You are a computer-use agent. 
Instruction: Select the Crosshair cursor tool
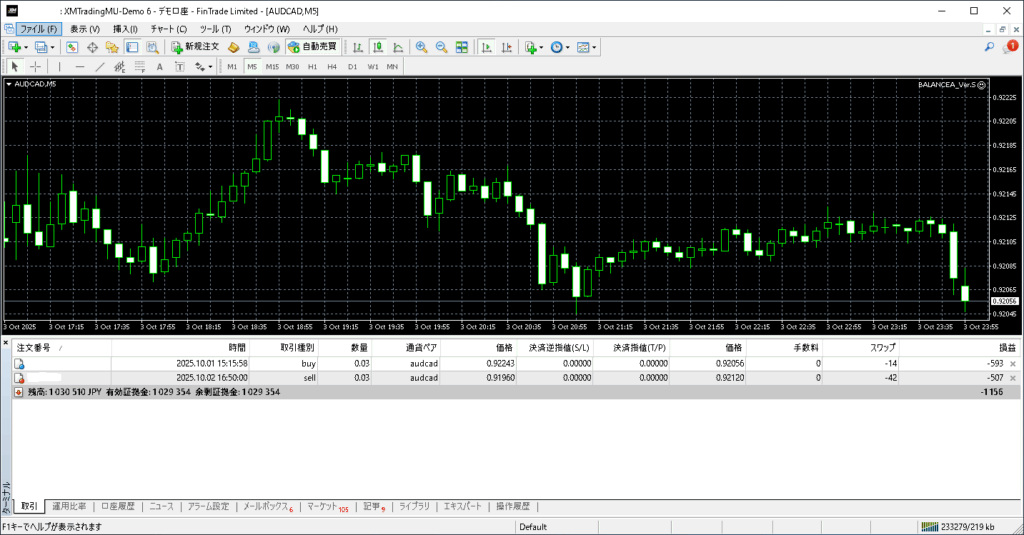coord(36,67)
